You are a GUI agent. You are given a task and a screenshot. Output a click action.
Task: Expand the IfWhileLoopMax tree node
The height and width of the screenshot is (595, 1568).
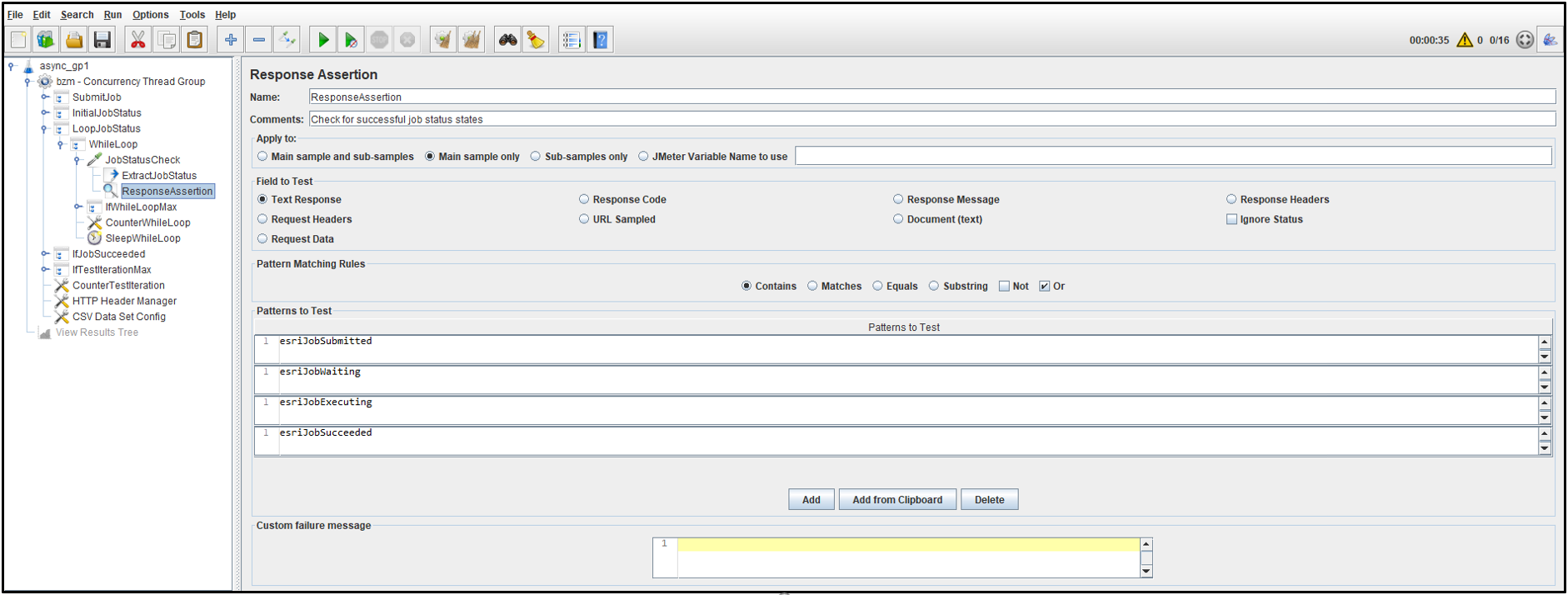(x=77, y=207)
